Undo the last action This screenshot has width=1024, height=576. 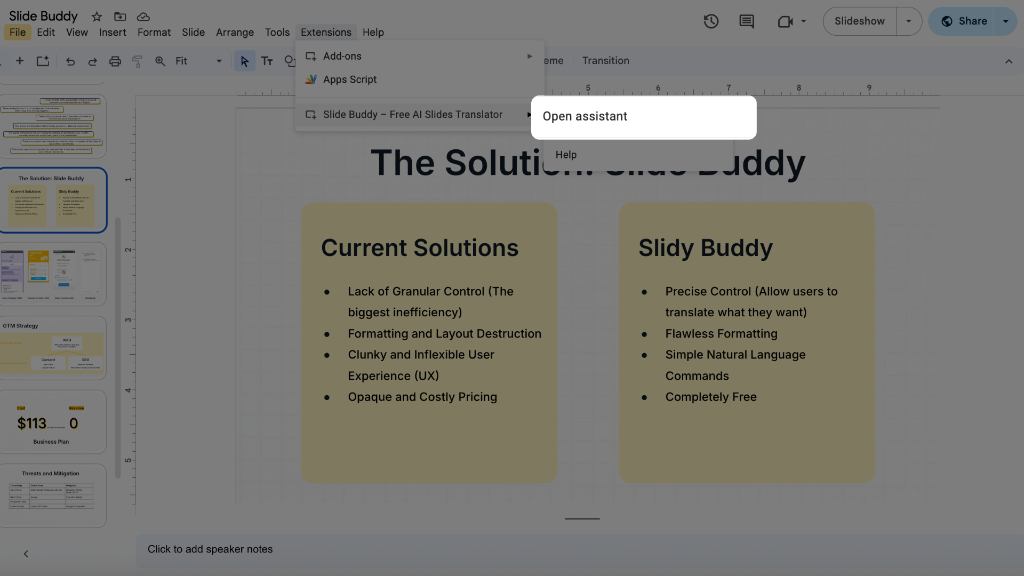click(68, 60)
